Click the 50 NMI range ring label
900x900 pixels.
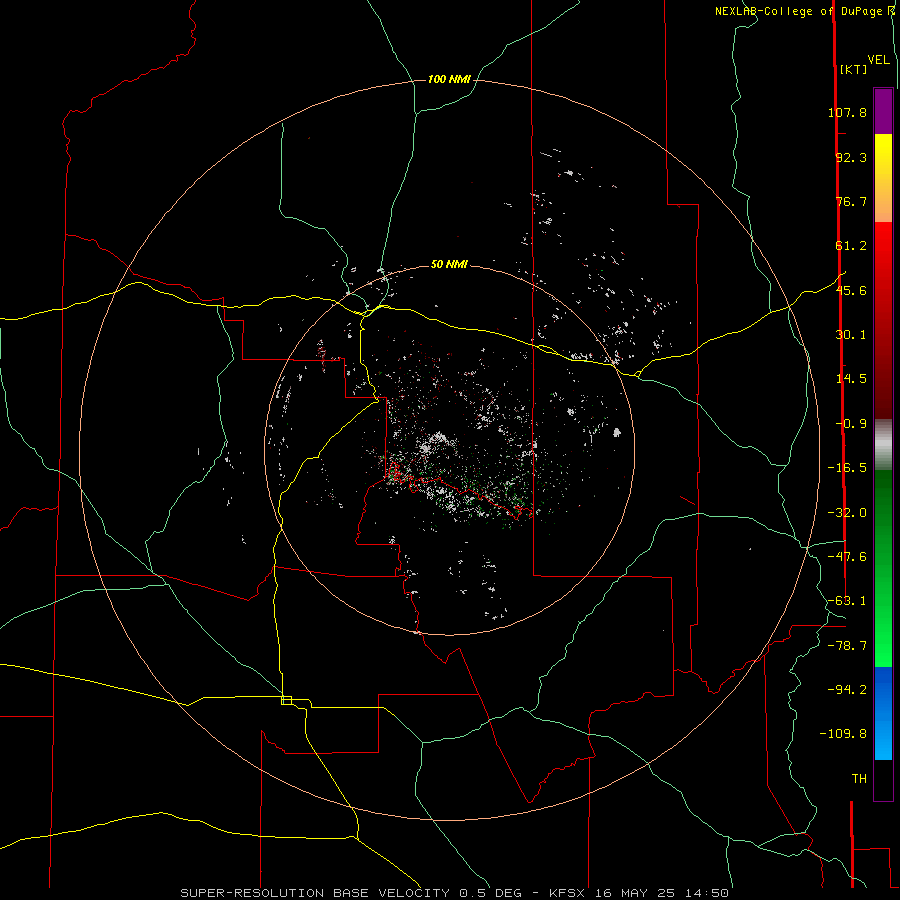tap(449, 264)
